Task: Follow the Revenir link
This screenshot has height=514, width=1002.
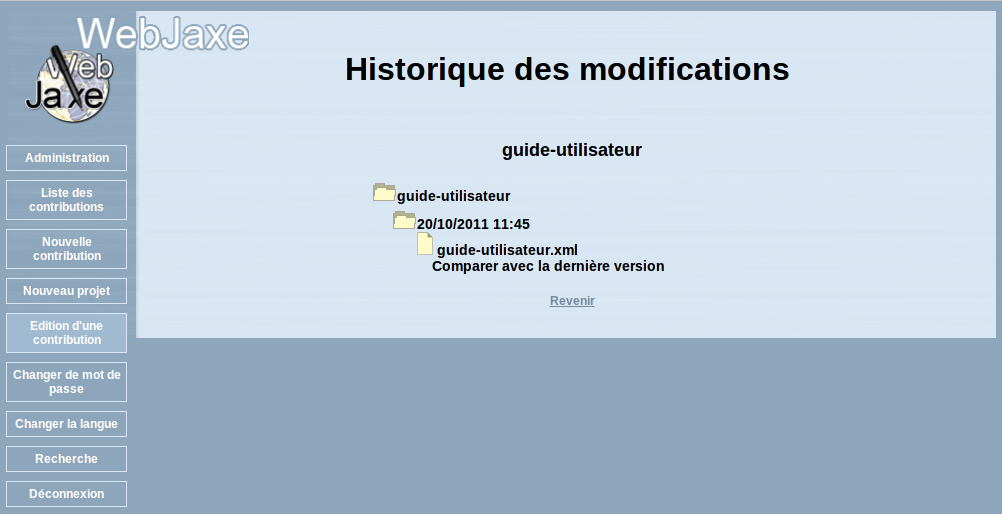Action: pos(572,301)
